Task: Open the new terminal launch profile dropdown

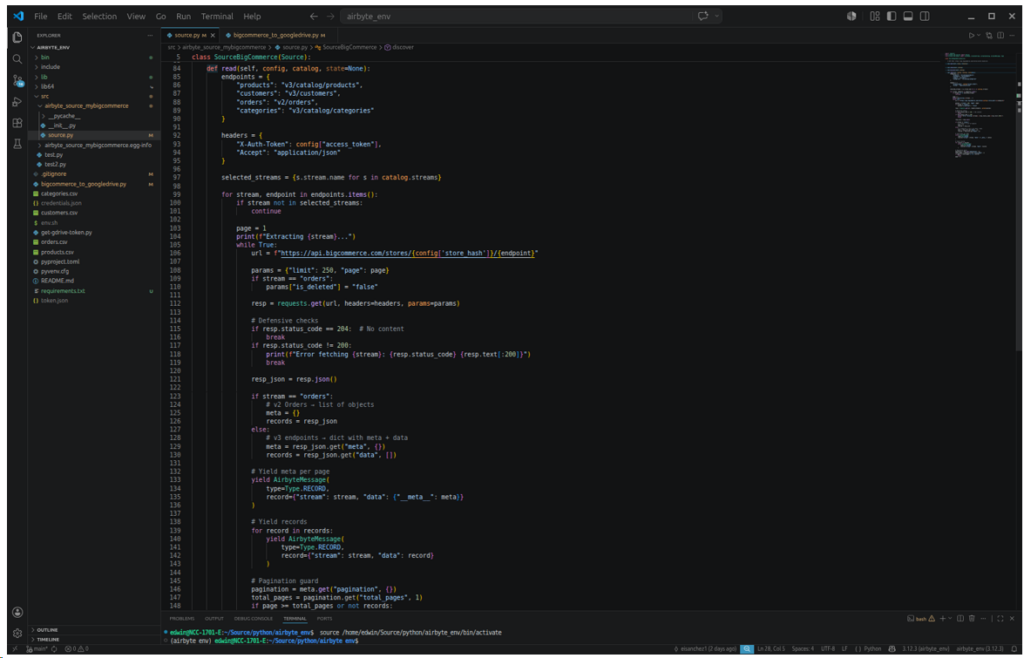Action: (x=950, y=618)
